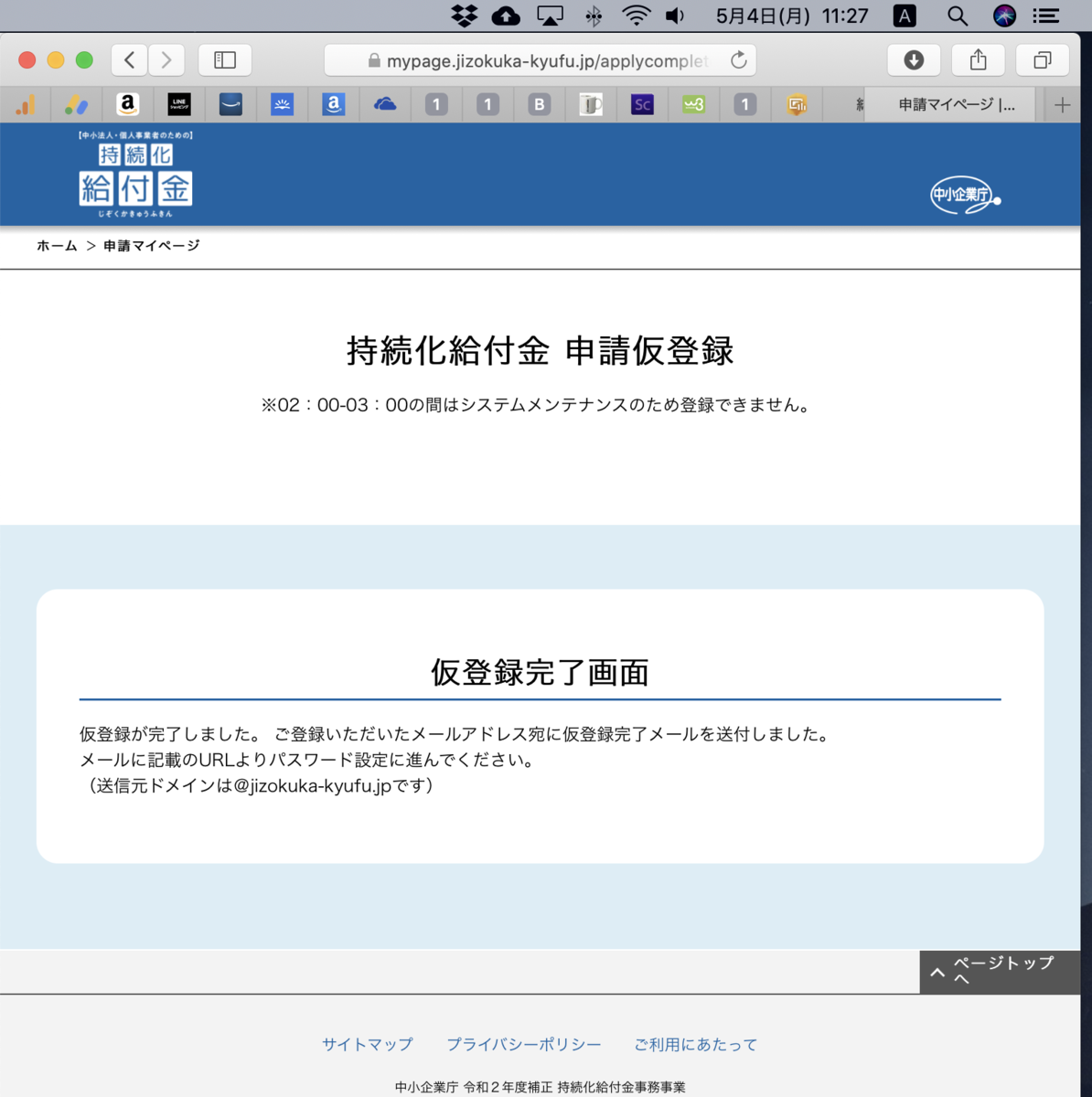This screenshot has height=1097, width=1092.
Task: Switch to the green w3 tab
Action: 694,105
